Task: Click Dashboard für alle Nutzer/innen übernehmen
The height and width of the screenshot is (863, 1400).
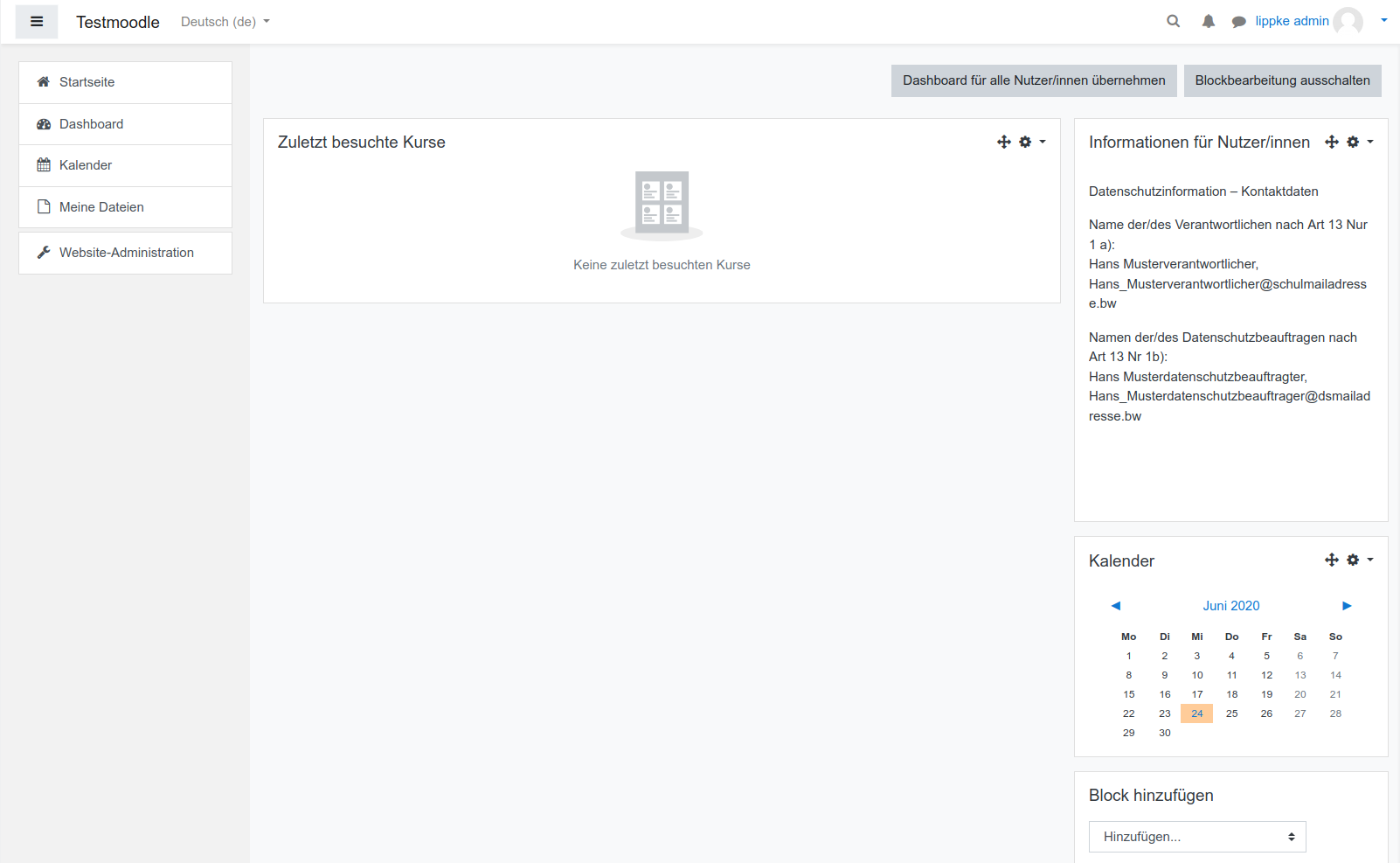Action: 1033,80
